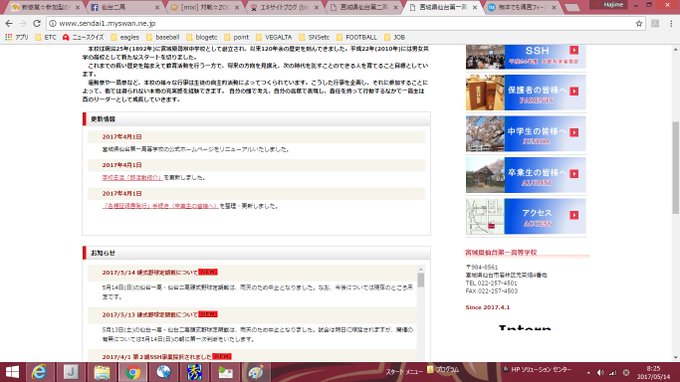Image resolution: width=680 pixels, height=382 pixels.
Task: Open File Explorer folder in taskbar
Action: pyautogui.click(x=102, y=372)
